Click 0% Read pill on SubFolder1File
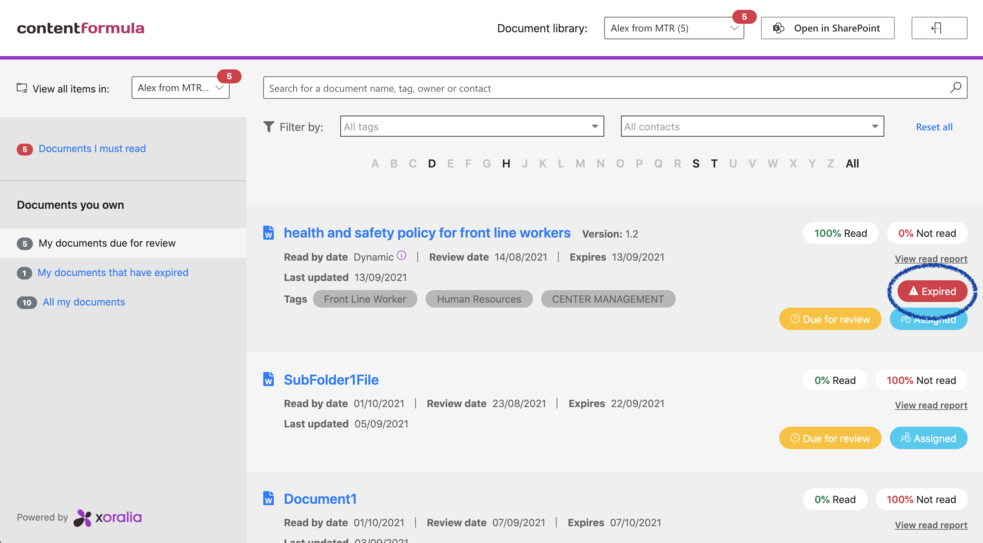The image size is (983, 543). pos(834,380)
